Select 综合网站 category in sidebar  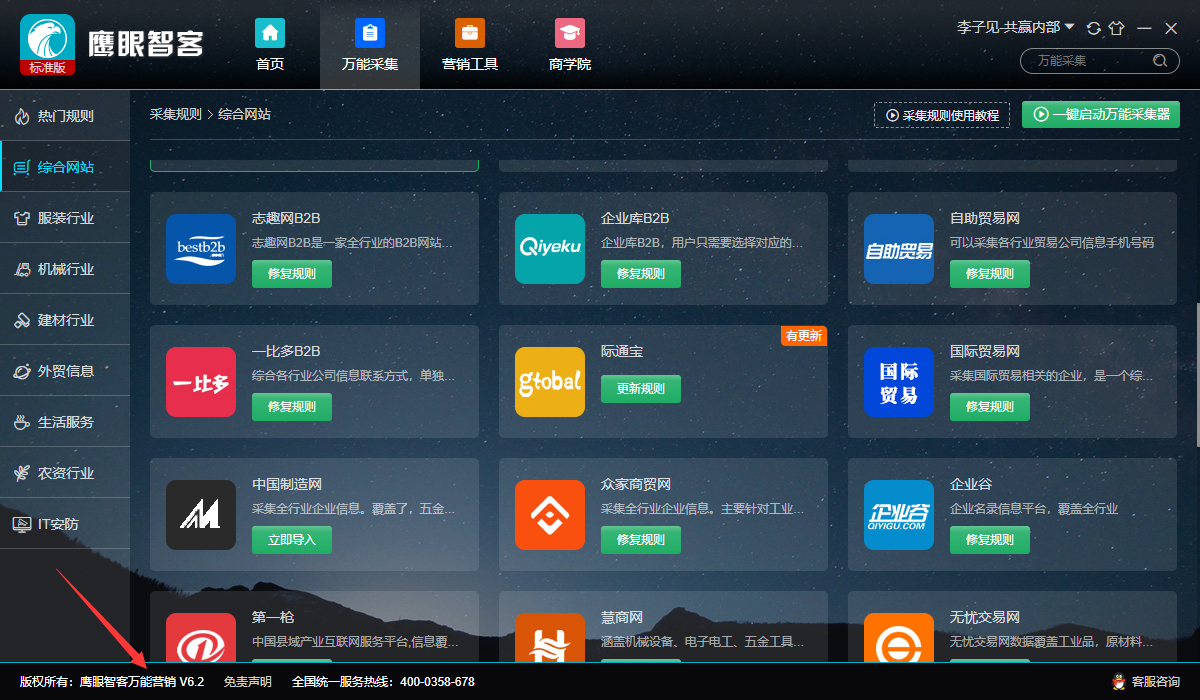(x=65, y=167)
